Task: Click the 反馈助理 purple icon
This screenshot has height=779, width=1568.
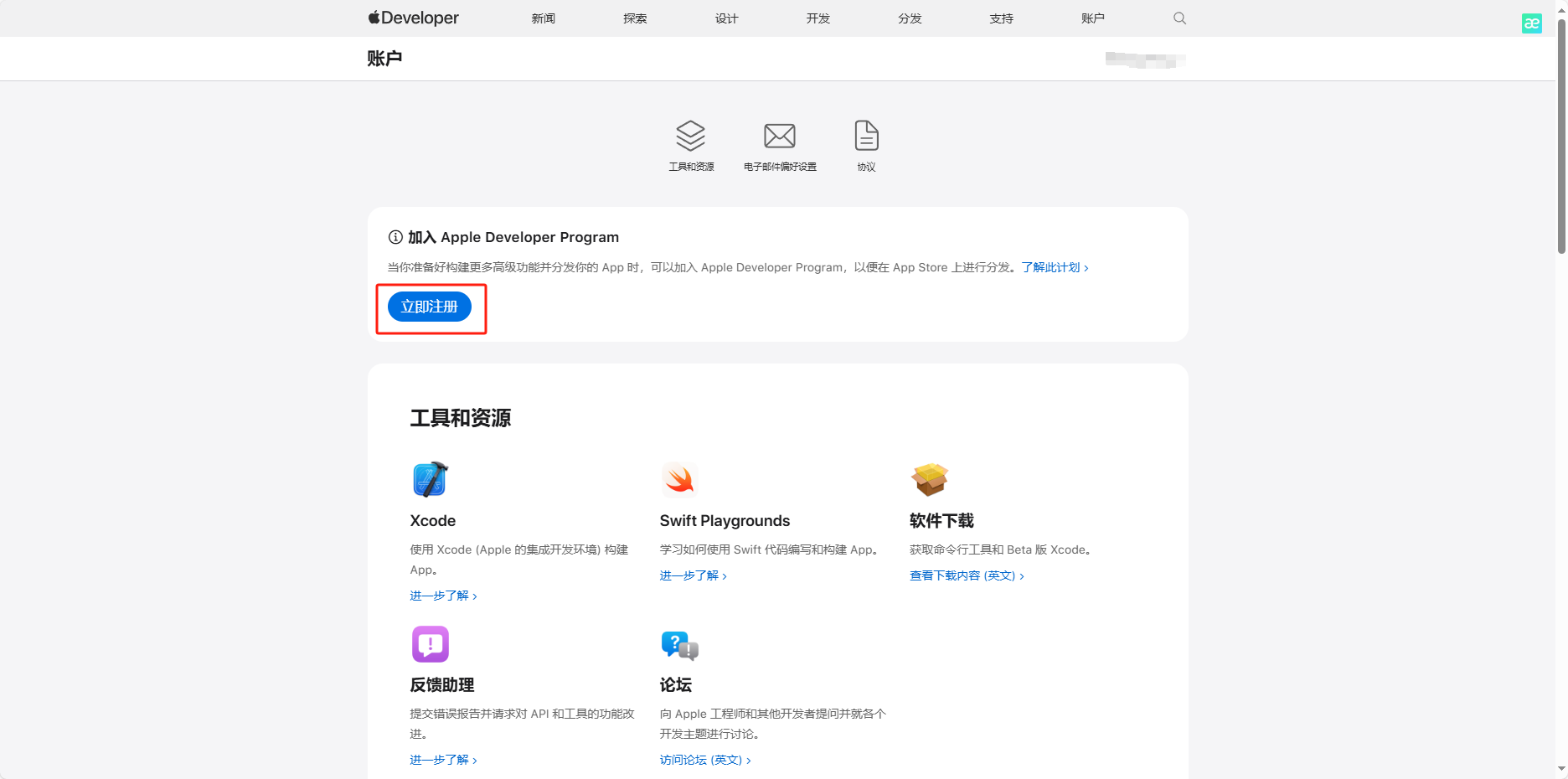Action: coord(431,644)
